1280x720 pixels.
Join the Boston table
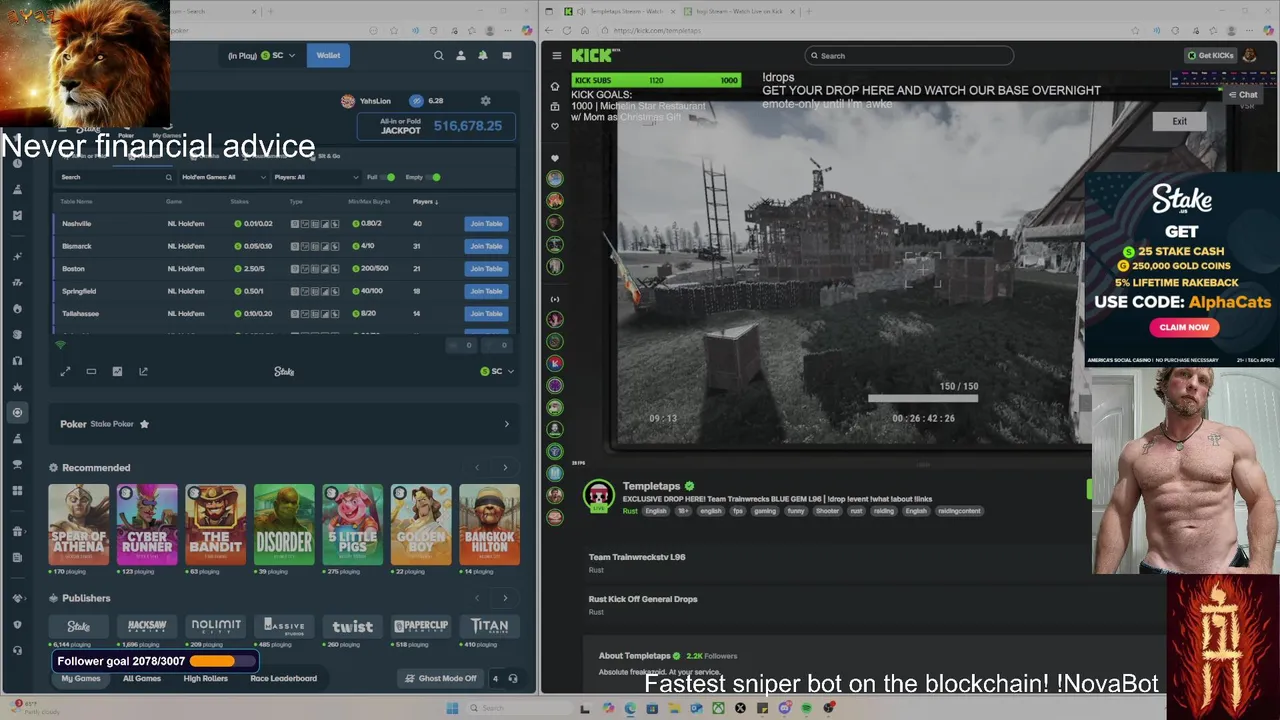point(486,269)
